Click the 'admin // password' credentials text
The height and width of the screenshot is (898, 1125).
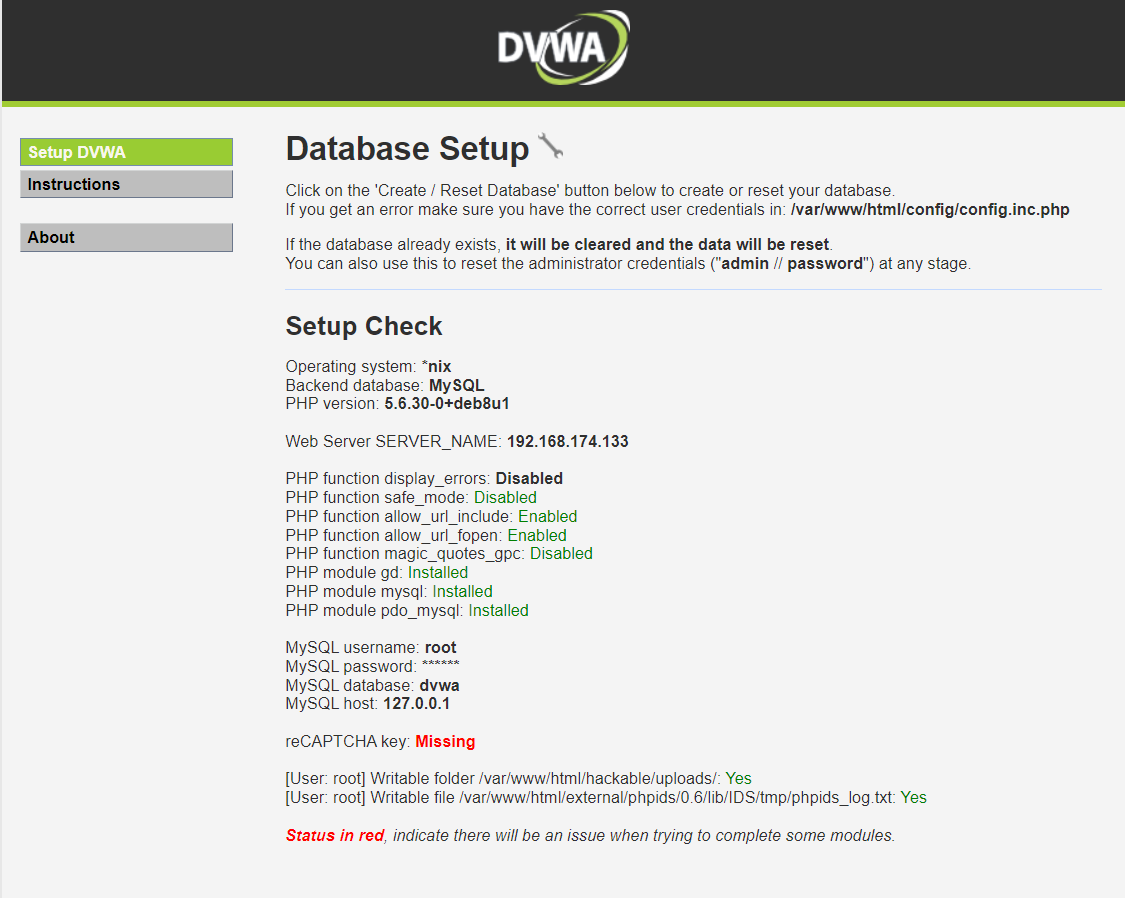tap(792, 263)
